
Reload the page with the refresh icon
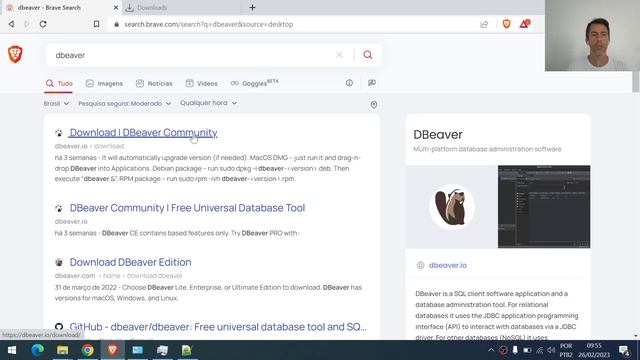tap(43, 24)
